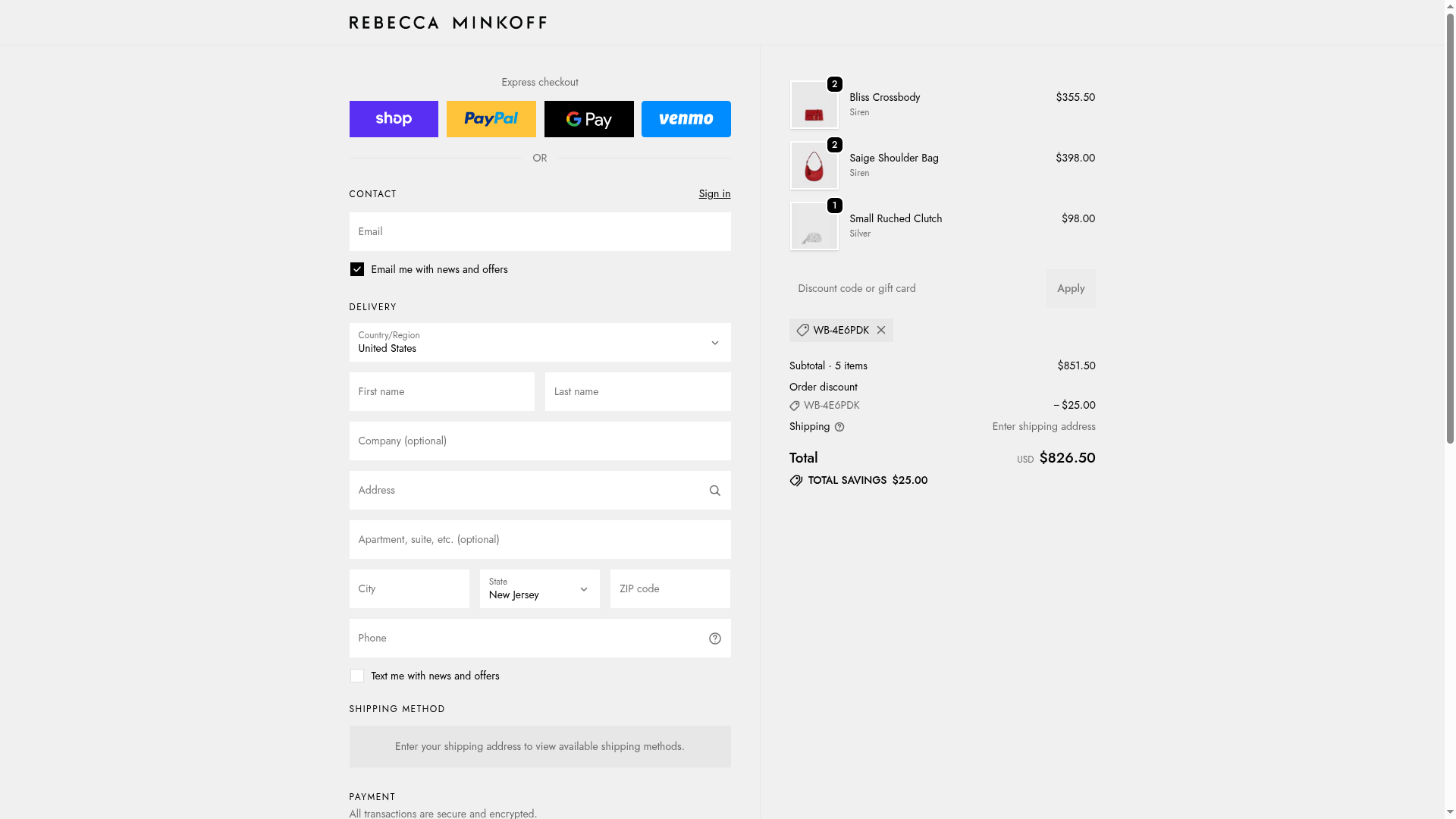Click the Sign in link

pyautogui.click(x=714, y=194)
